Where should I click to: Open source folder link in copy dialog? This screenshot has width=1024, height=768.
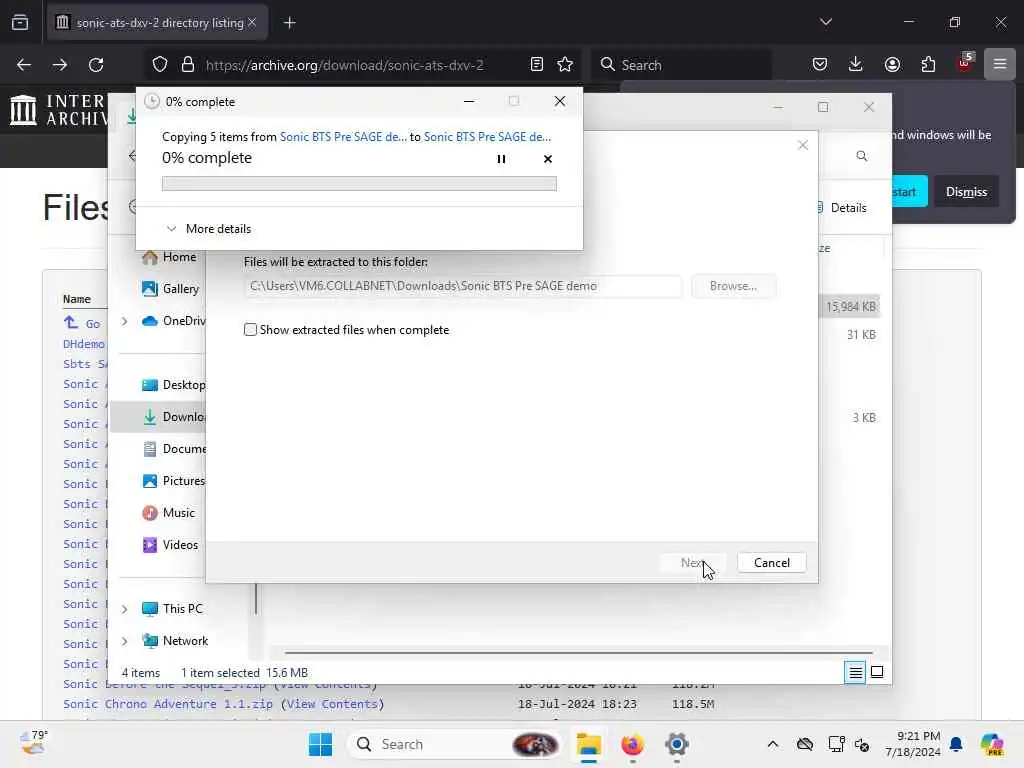tap(343, 136)
